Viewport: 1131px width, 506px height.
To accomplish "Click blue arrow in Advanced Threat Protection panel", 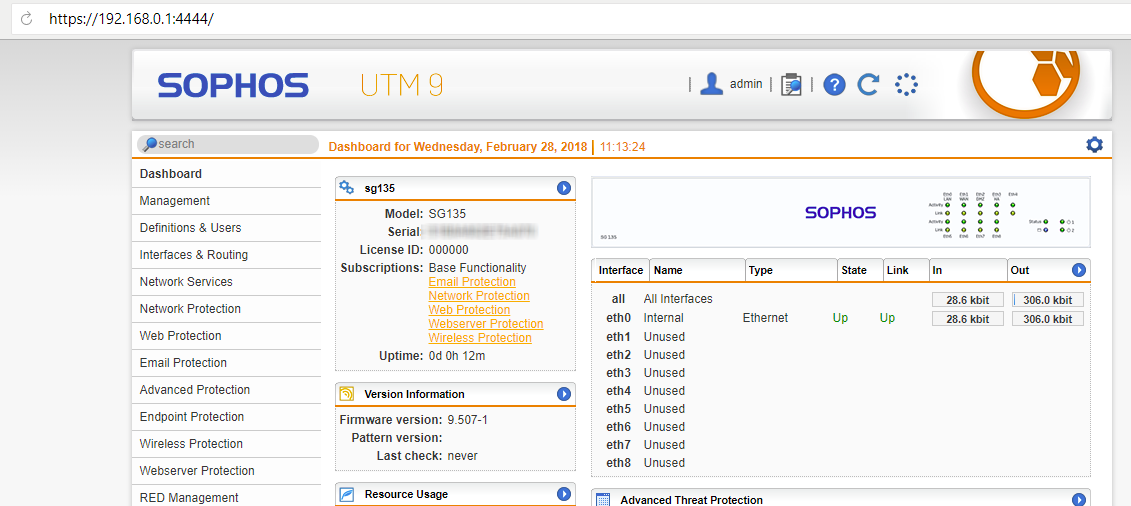I will [1078, 500].
